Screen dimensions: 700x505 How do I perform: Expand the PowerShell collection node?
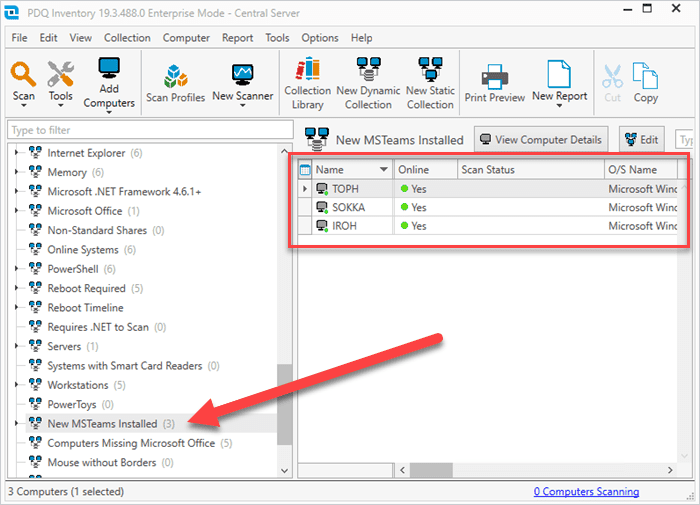tap(16, 268)
